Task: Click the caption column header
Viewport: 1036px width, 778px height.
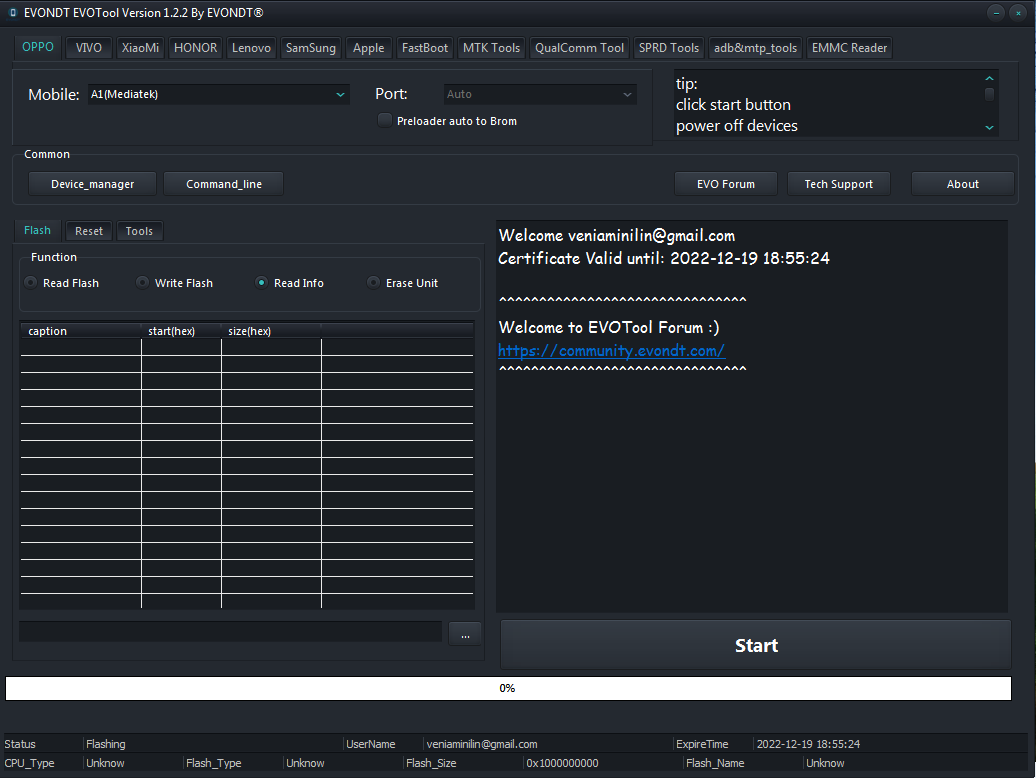Action: coord(81,331)
